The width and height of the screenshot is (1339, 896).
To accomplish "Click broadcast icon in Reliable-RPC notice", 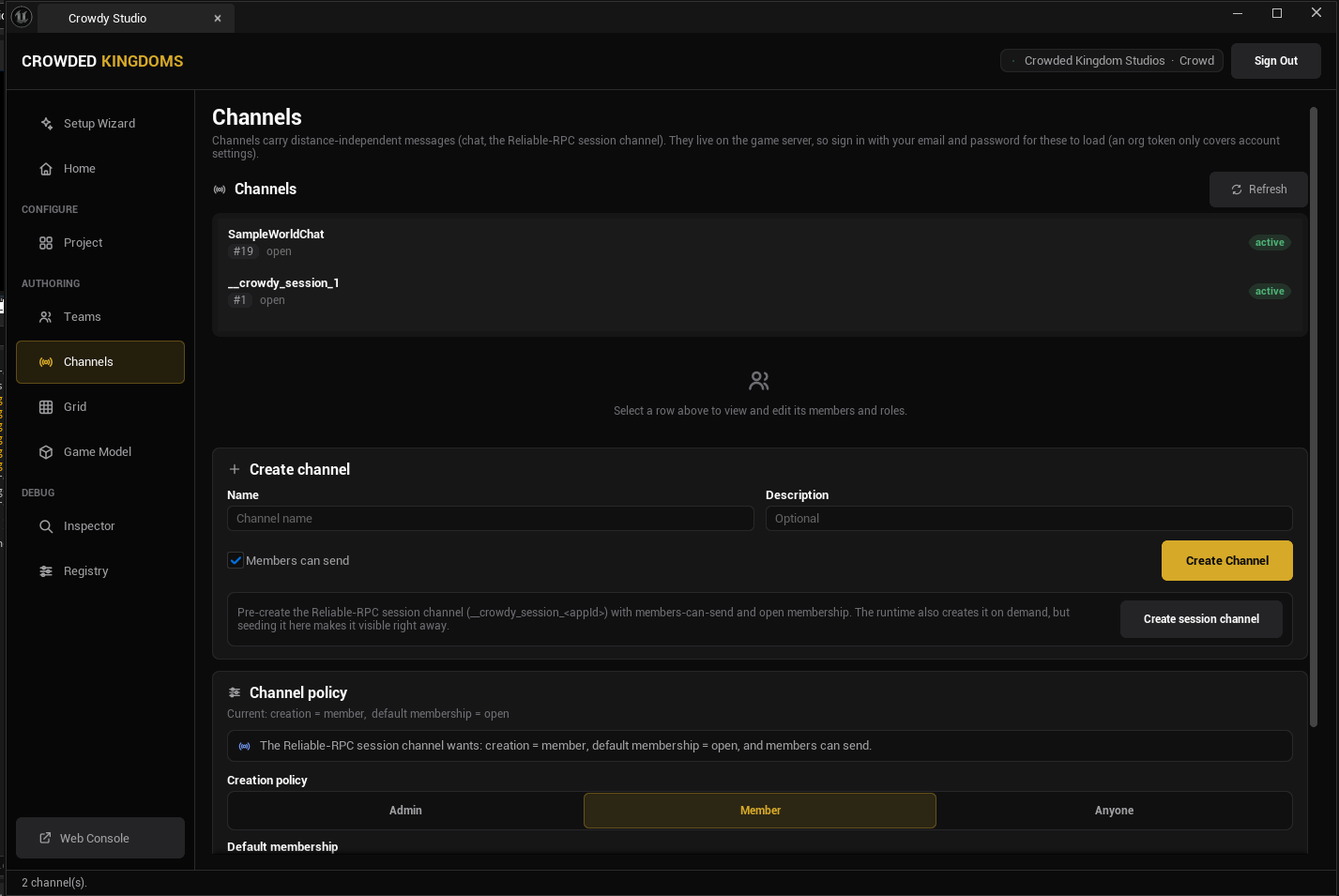I will coord(245,746).
